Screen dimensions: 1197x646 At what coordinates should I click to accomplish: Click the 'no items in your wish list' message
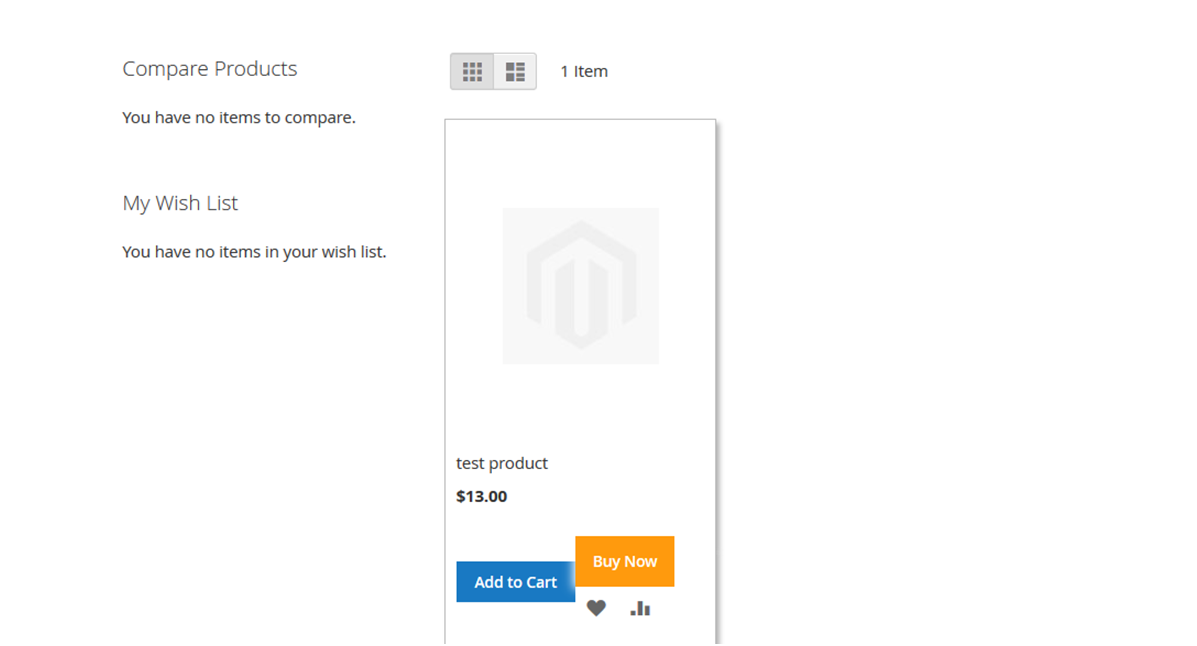254,252
